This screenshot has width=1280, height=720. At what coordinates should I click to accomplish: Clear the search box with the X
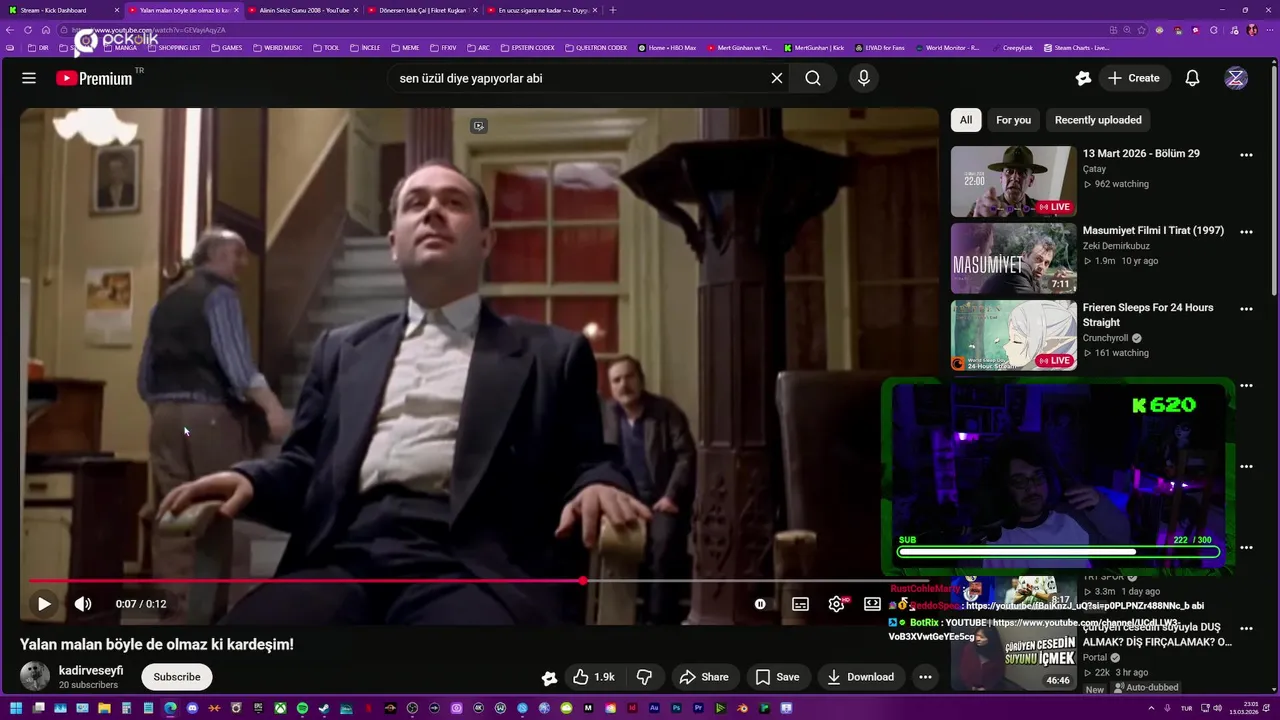[776, 78]
